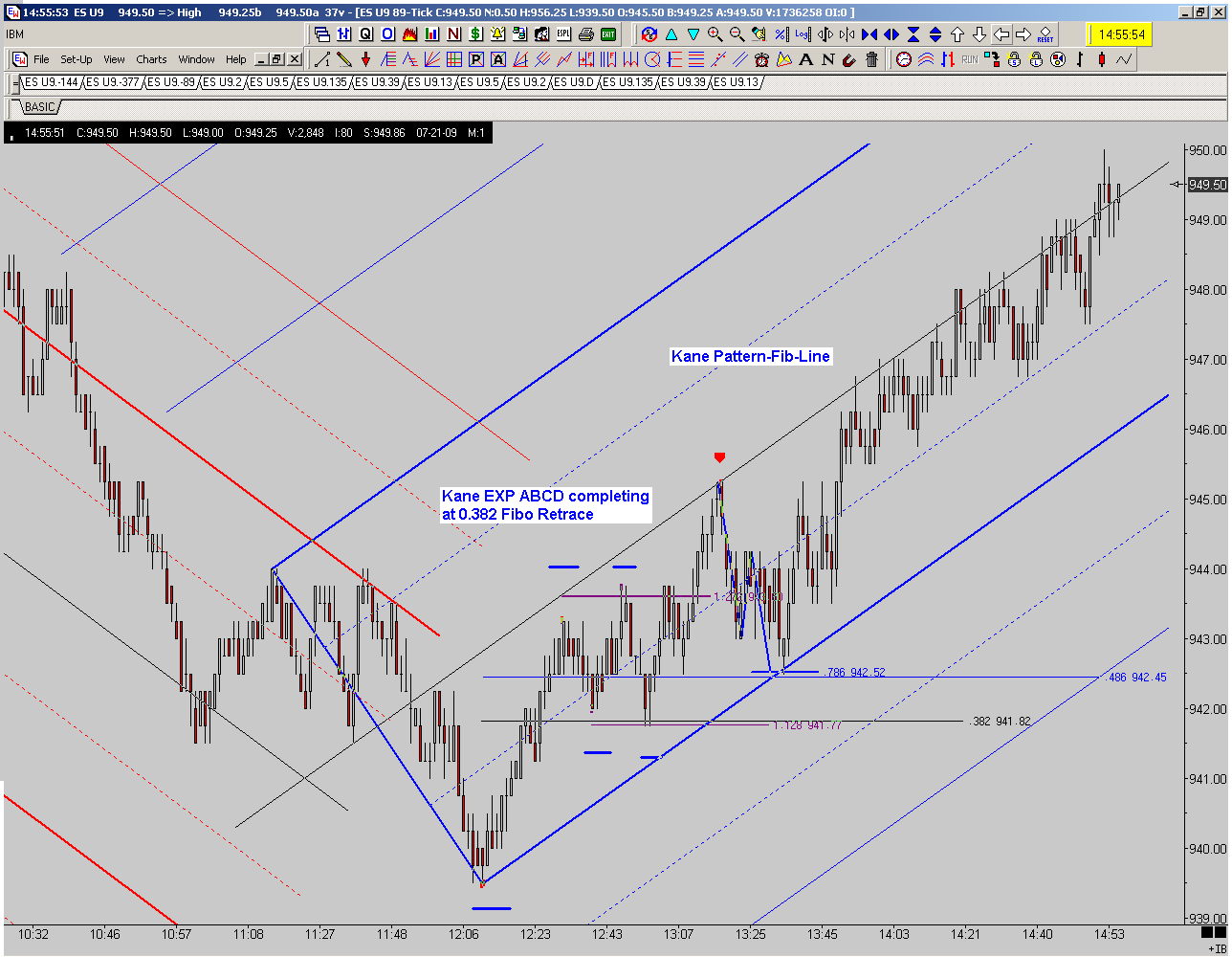Pick the pencil drawing tool
Viewport: 1232px width, 957px height.
pyautogui.click(x=343, y=59)
